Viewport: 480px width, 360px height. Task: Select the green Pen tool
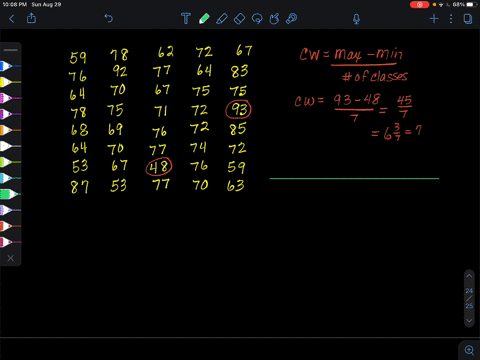click(x=204, y=19)
